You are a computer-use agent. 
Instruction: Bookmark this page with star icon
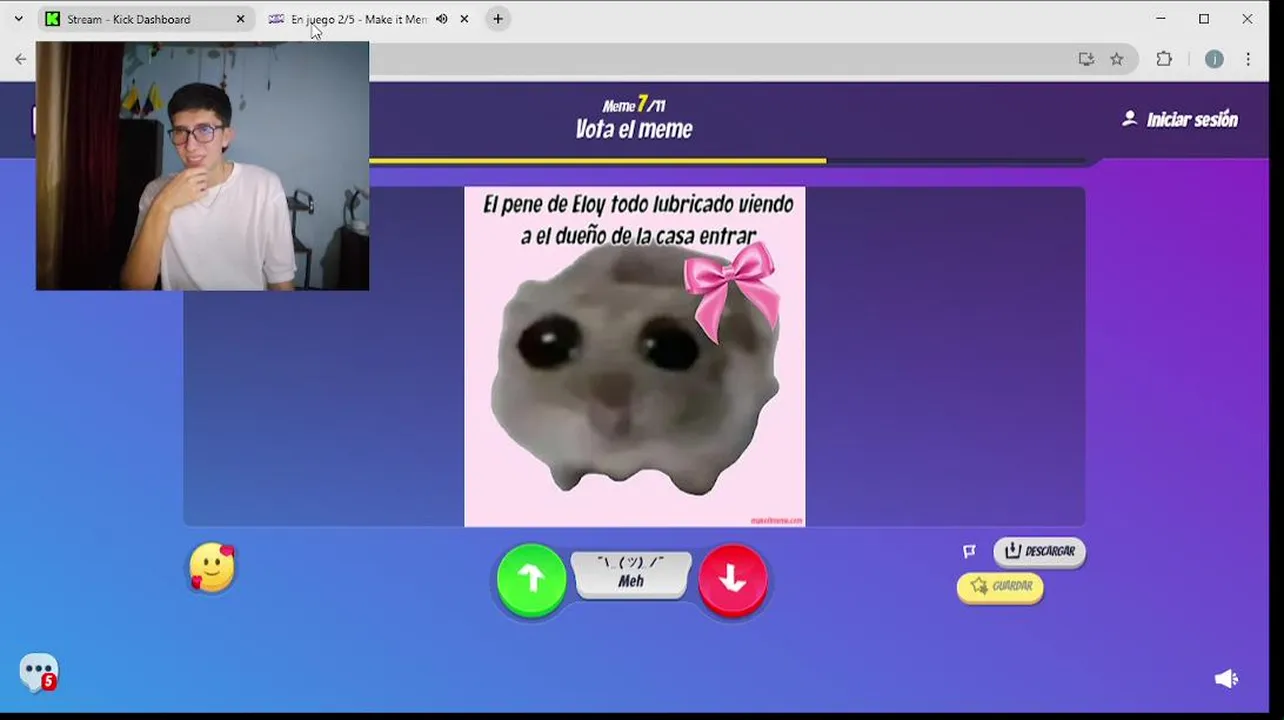tap(1117, 59)
